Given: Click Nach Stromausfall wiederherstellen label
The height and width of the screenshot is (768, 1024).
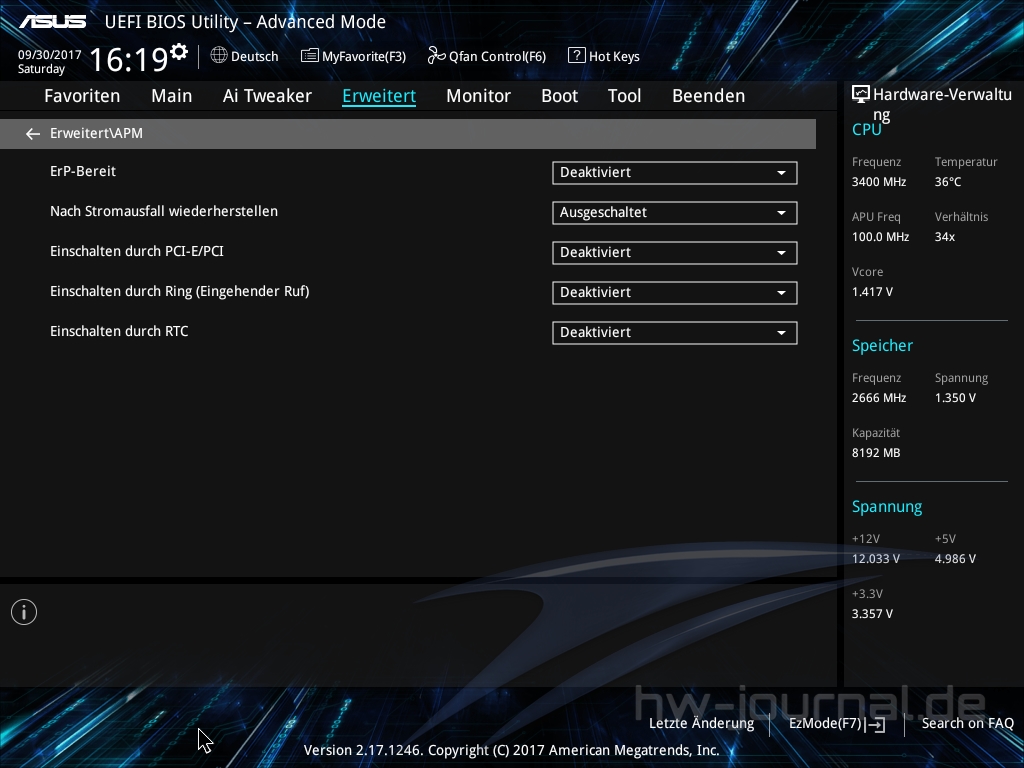Looking at the screenshot, I should pyautogui.click(x=164, y=211).
